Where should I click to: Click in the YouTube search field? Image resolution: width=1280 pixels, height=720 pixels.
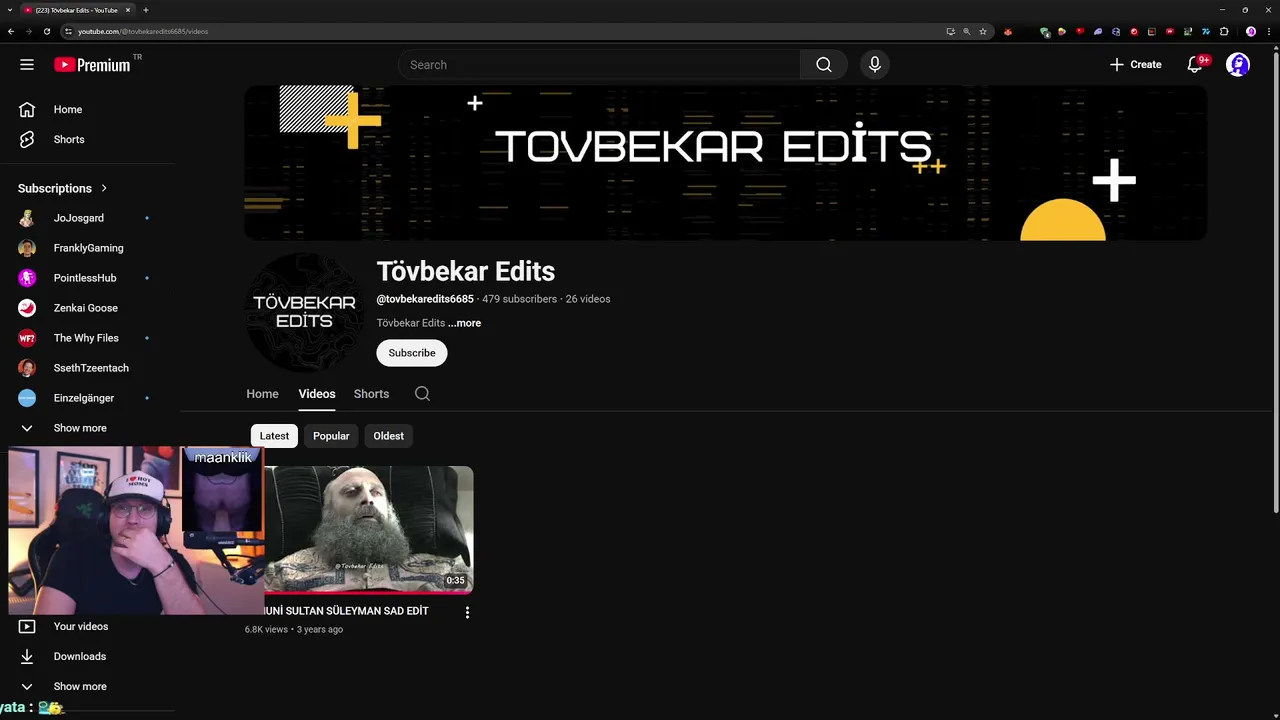[600, 65]
